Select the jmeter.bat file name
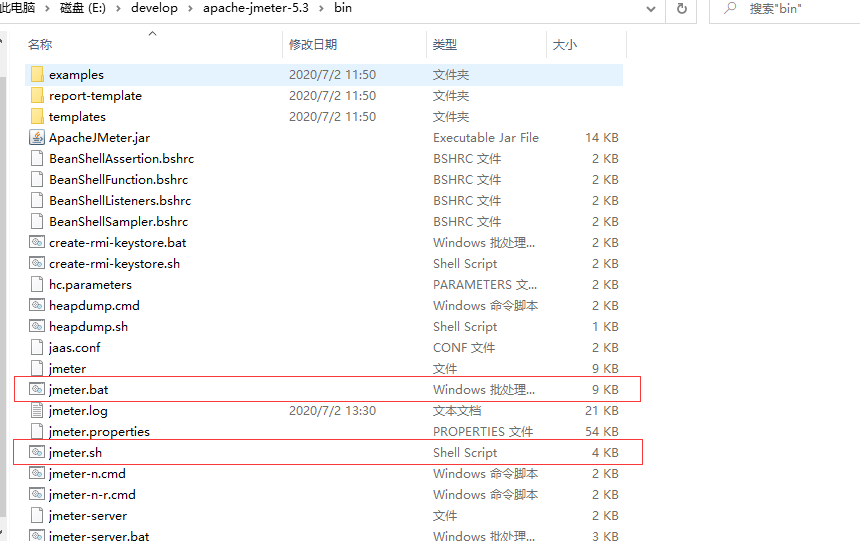 [x=78, y=389]
